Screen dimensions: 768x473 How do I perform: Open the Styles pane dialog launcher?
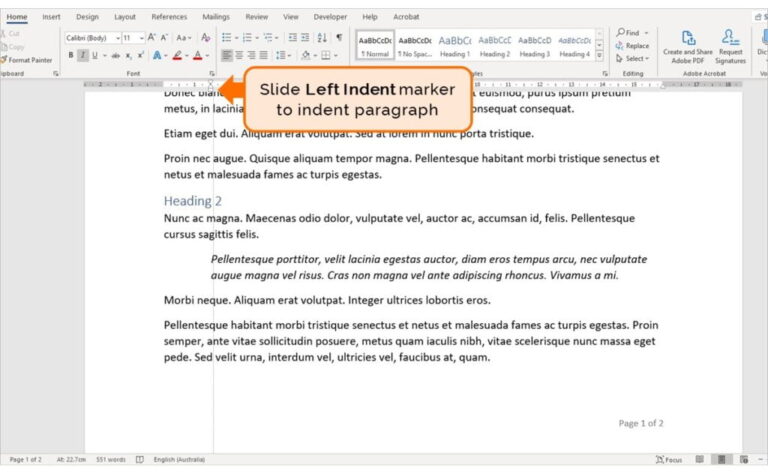[605, 73]
